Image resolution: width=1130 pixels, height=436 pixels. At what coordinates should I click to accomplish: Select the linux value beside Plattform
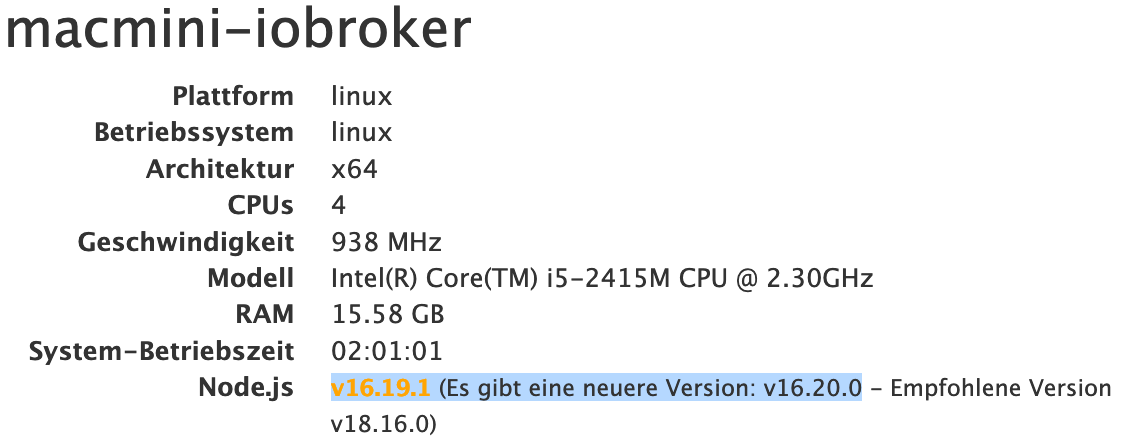pyautogui.click(x=361, y=97)
